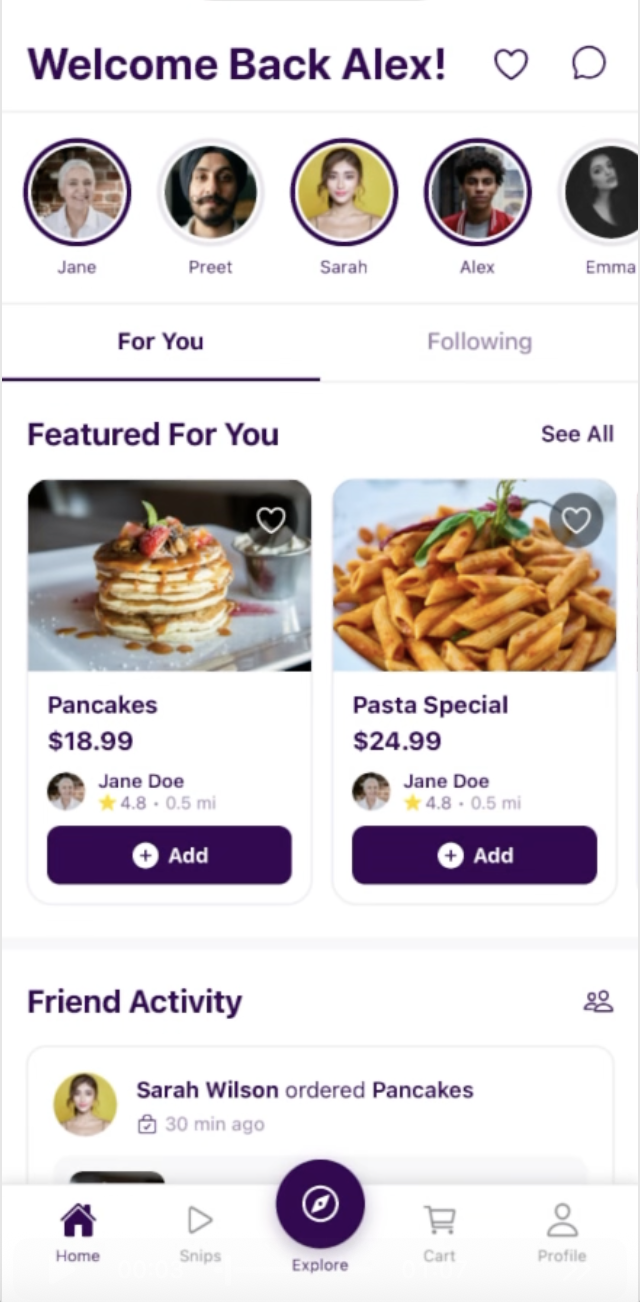Viewport: 640px width, 1302px height.
Task: Open the Snips play icon
Action: (199, 1220)
